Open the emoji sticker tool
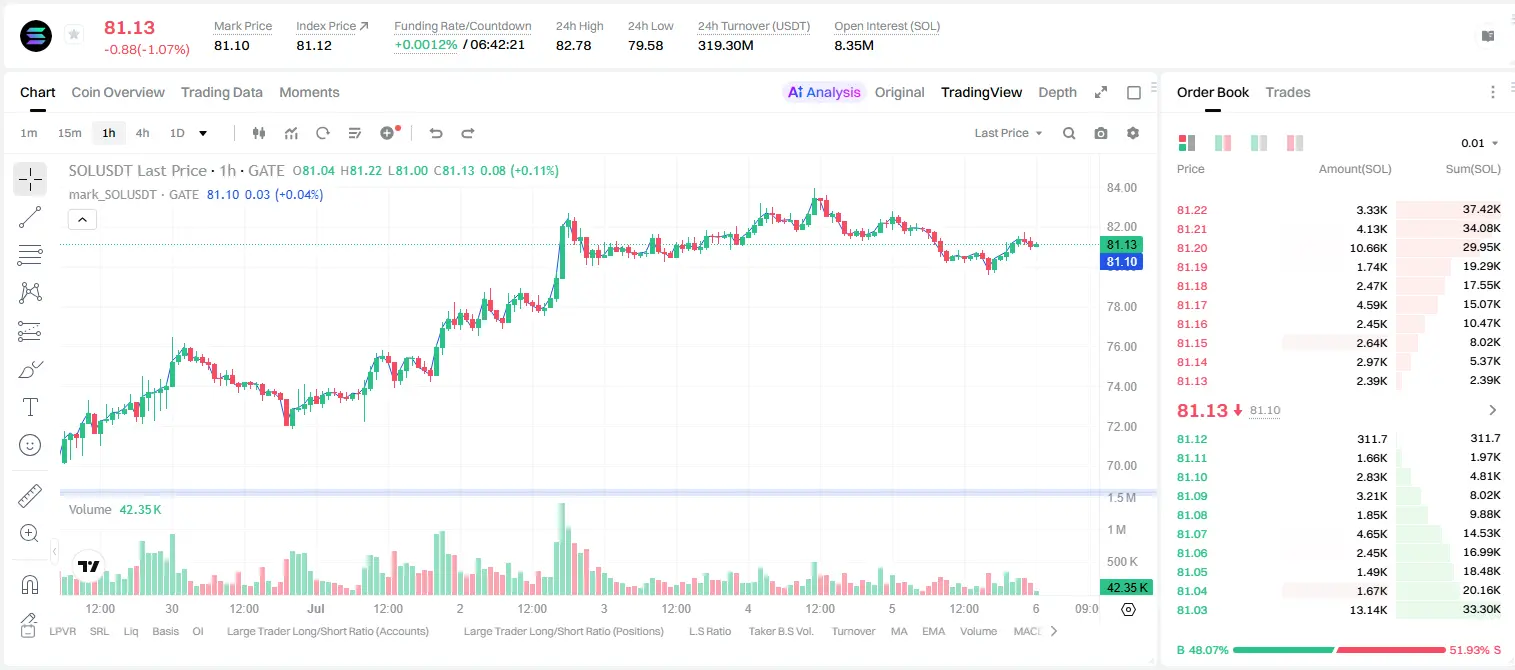The width and height of the screenshot is (1515, 670). (30, 445)
